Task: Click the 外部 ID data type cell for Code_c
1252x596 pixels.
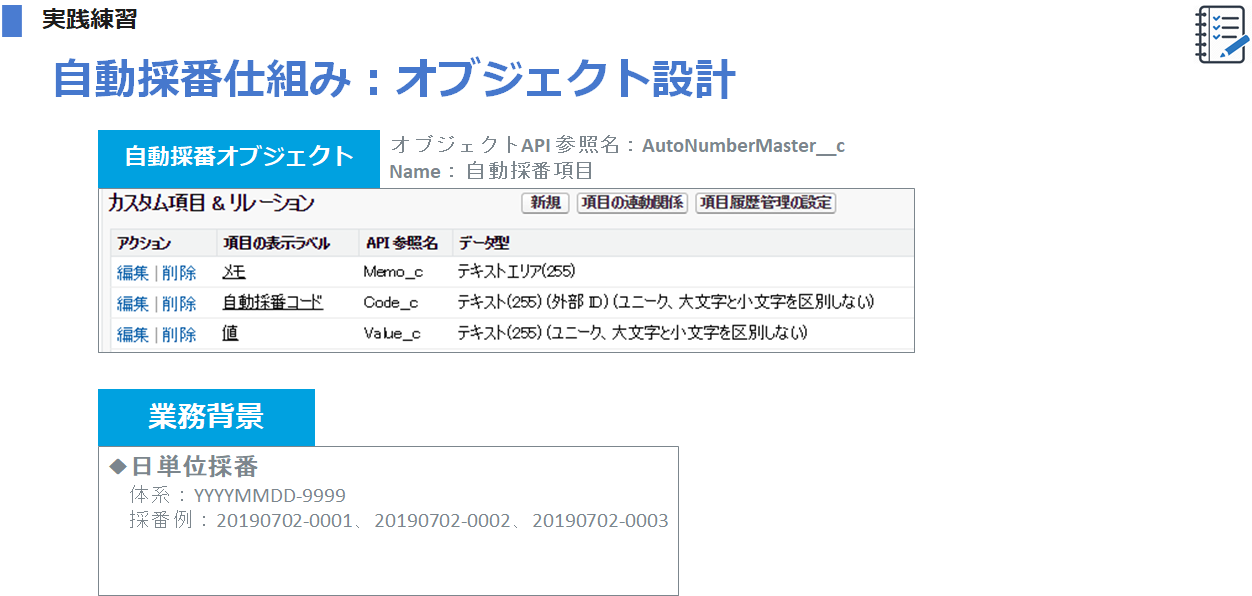Action: 666,302
